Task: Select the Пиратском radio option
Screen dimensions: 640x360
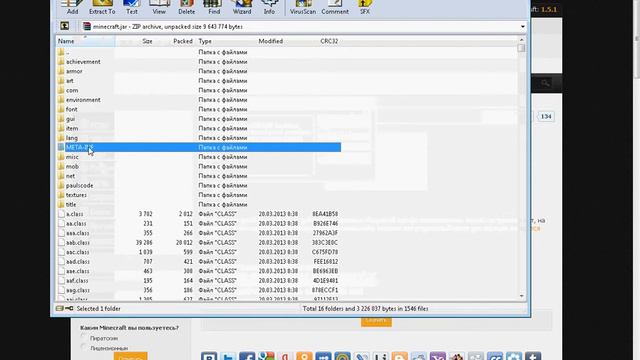Action: (84, 337)
